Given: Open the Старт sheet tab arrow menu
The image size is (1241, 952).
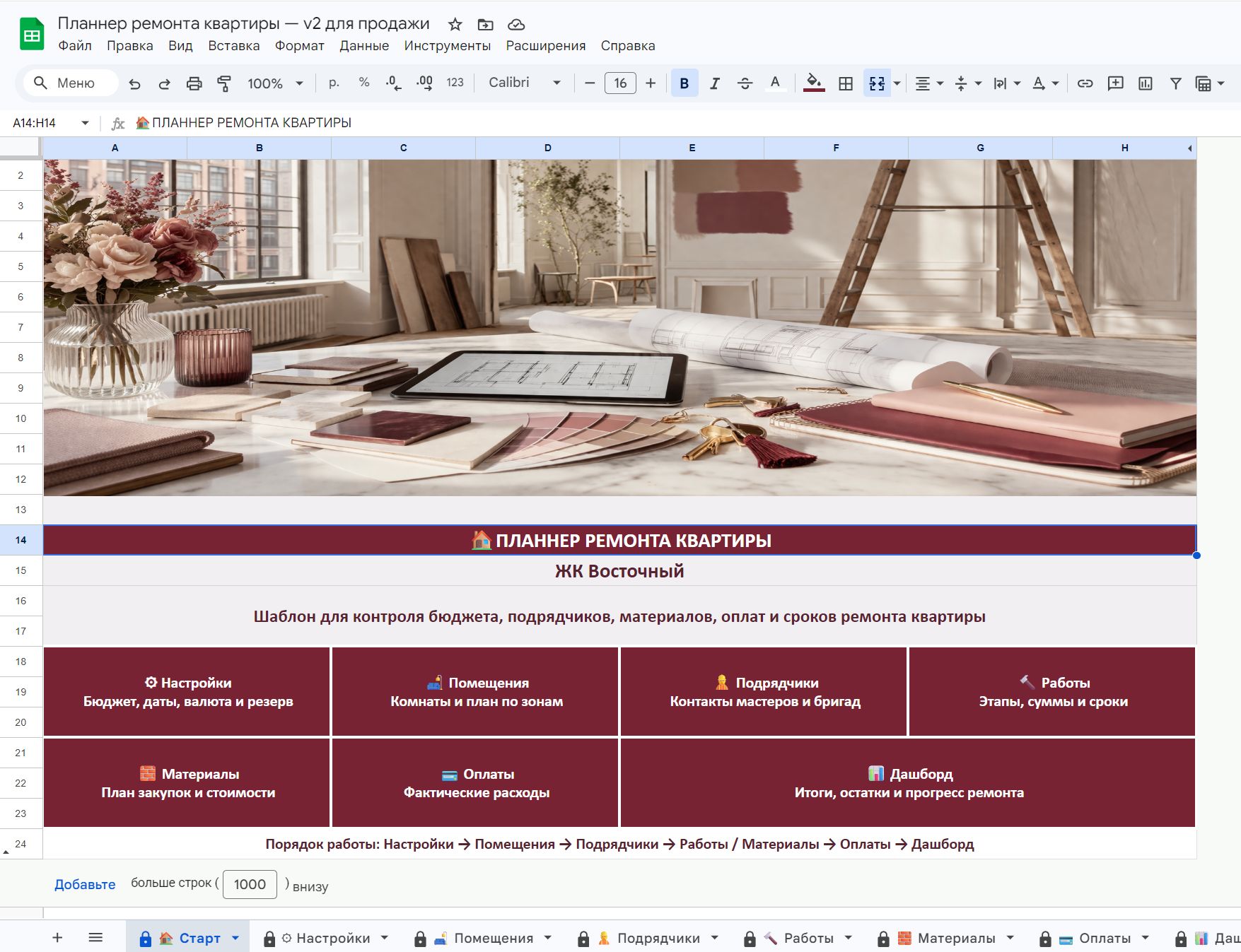Looking at the screenshot, I should tap(235, 938).
